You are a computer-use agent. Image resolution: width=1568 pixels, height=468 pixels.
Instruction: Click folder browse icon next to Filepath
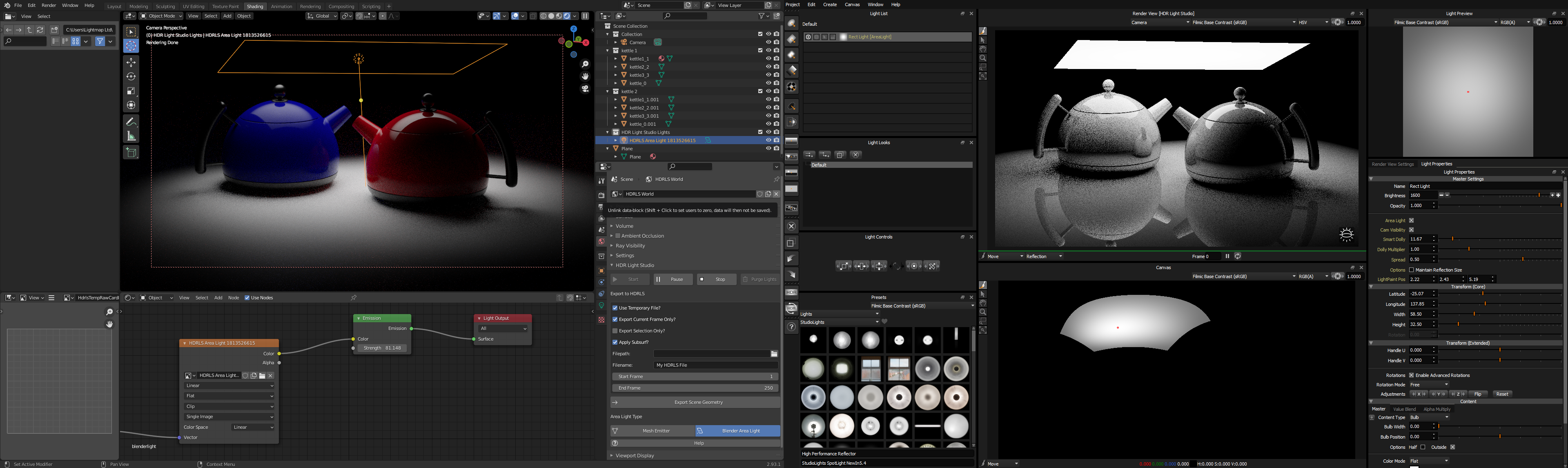(774, 354)
